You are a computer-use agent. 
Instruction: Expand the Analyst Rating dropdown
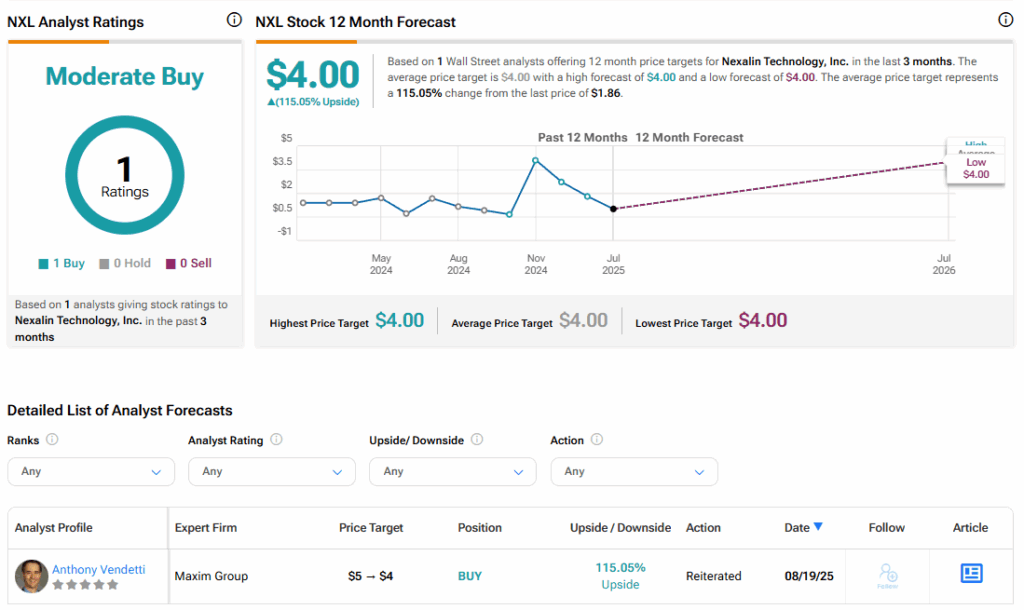click(272, 471)
